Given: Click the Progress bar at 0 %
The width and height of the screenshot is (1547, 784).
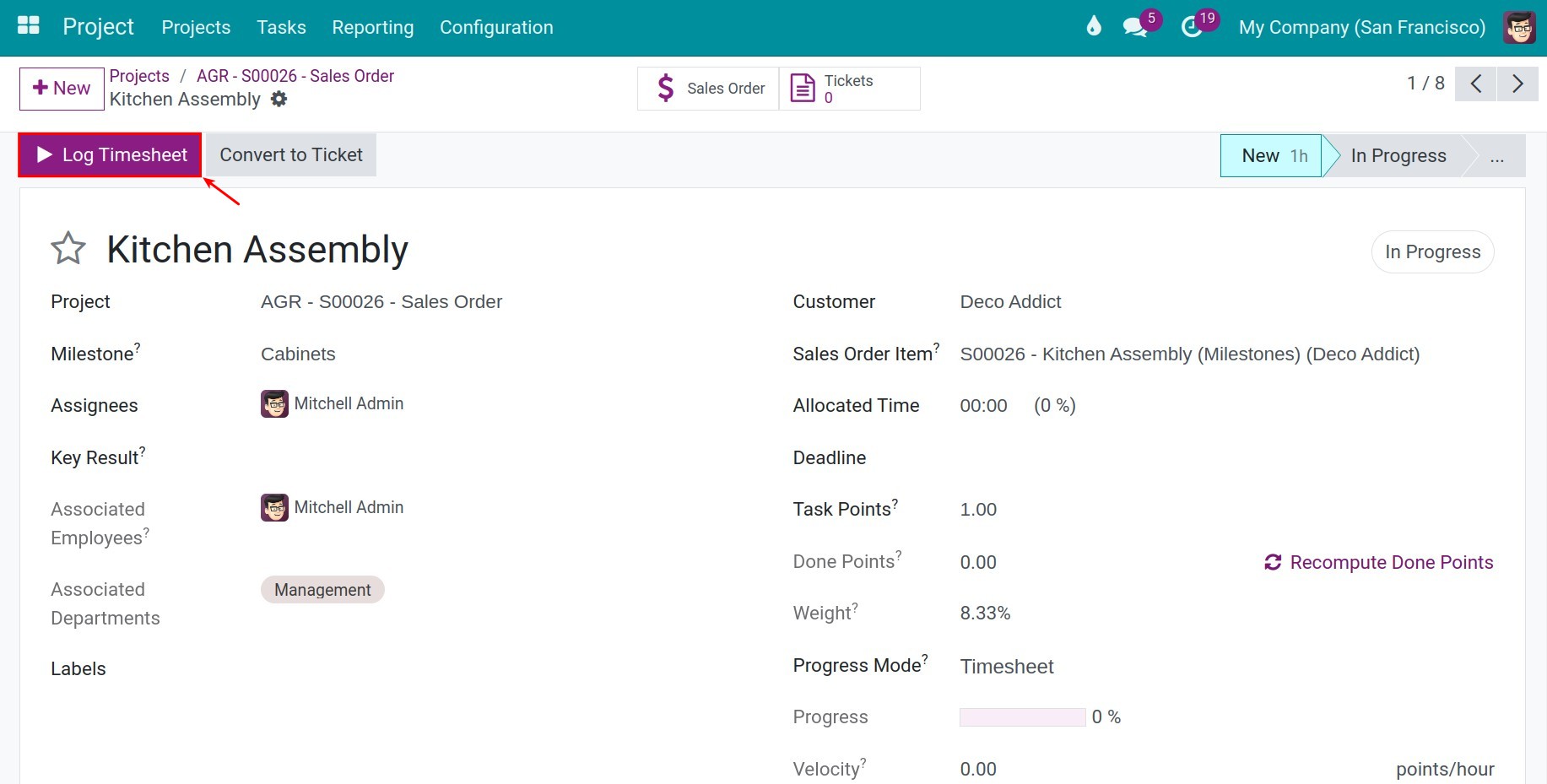Looking at the screenshot, I should (1022, 717).
